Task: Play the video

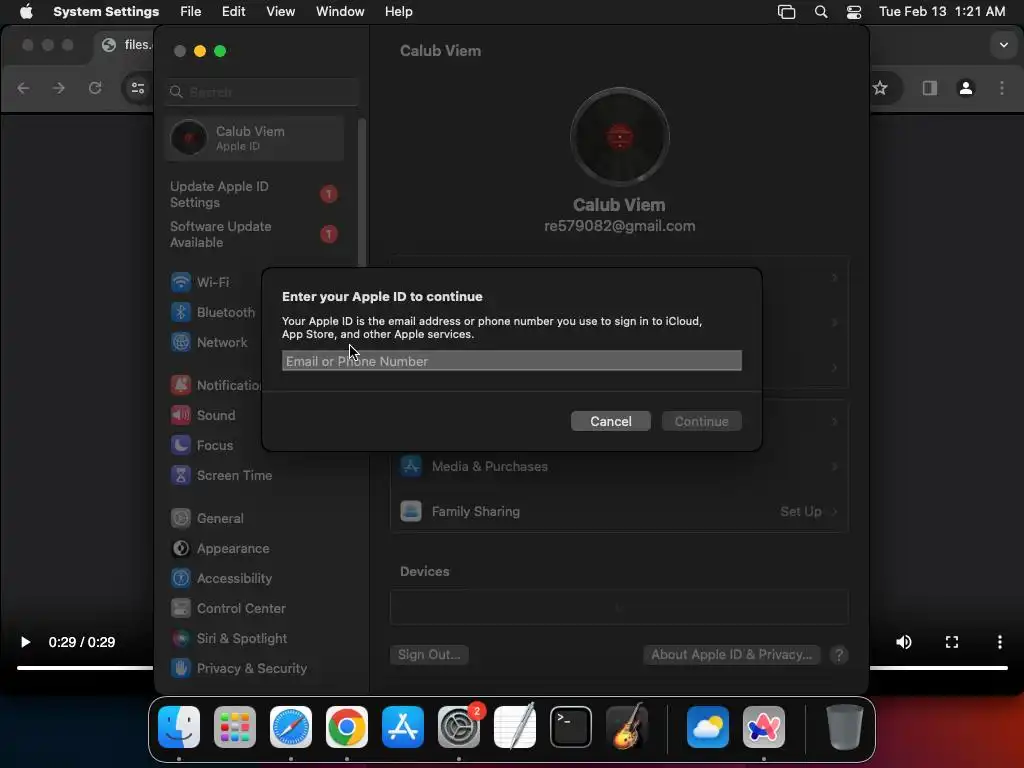Action: tap(25, 642)
